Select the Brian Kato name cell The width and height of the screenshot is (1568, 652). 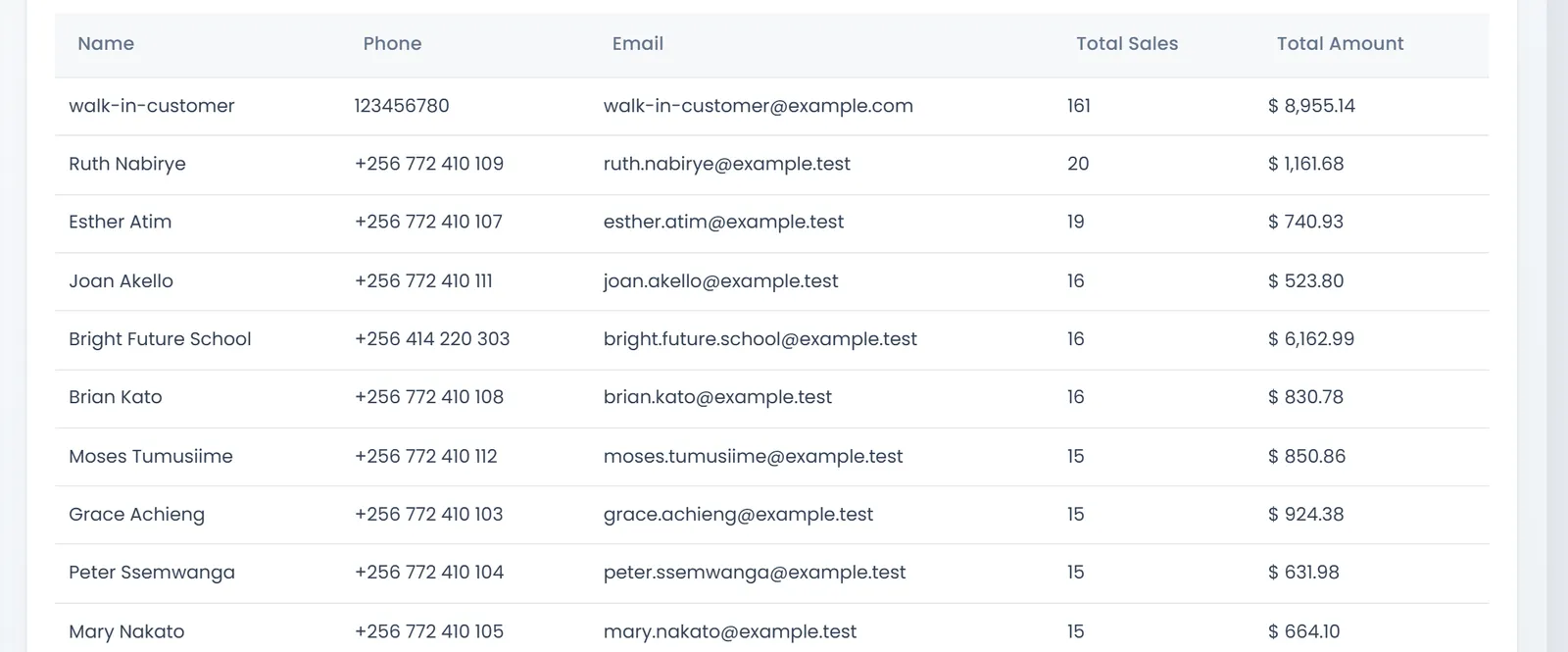pyautogui.click(x=116, y=397)
